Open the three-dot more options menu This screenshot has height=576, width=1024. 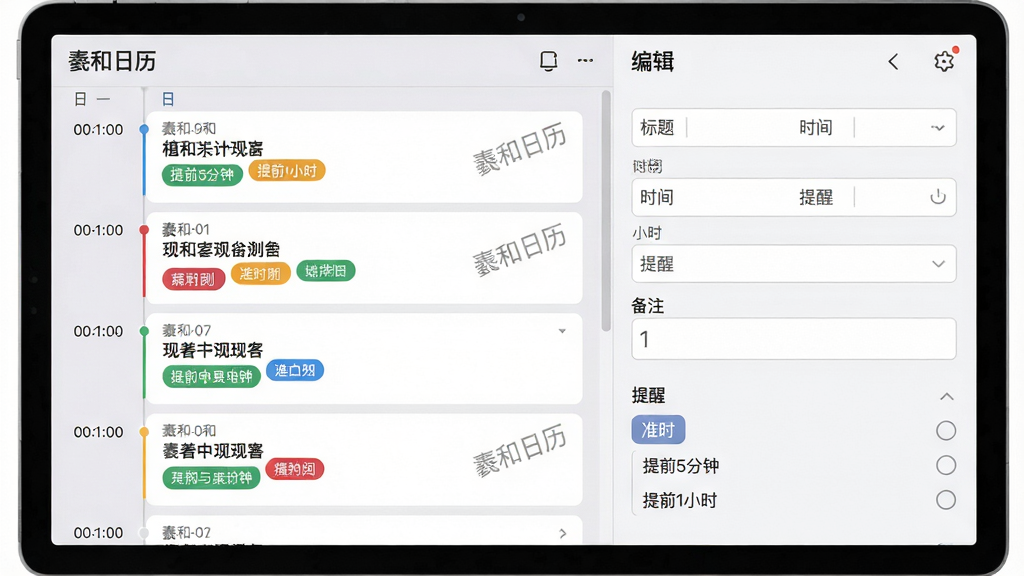tap(585, 61)
